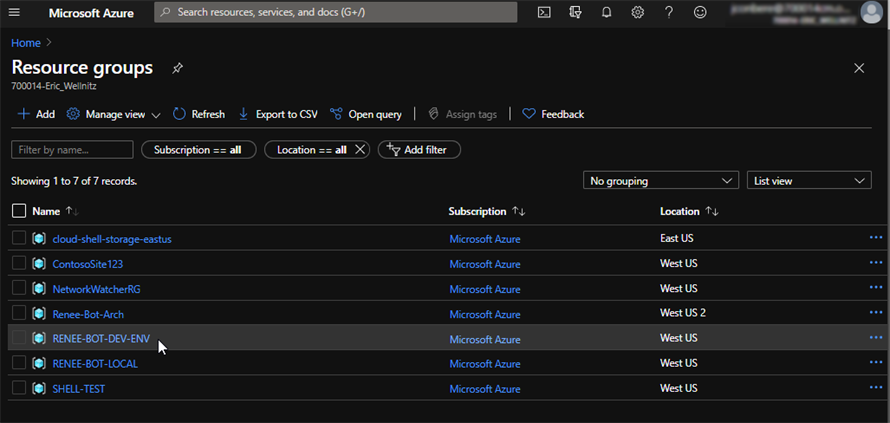Check the RENEE-BOT-LOCAL row checkbox

tap(19, 363)
